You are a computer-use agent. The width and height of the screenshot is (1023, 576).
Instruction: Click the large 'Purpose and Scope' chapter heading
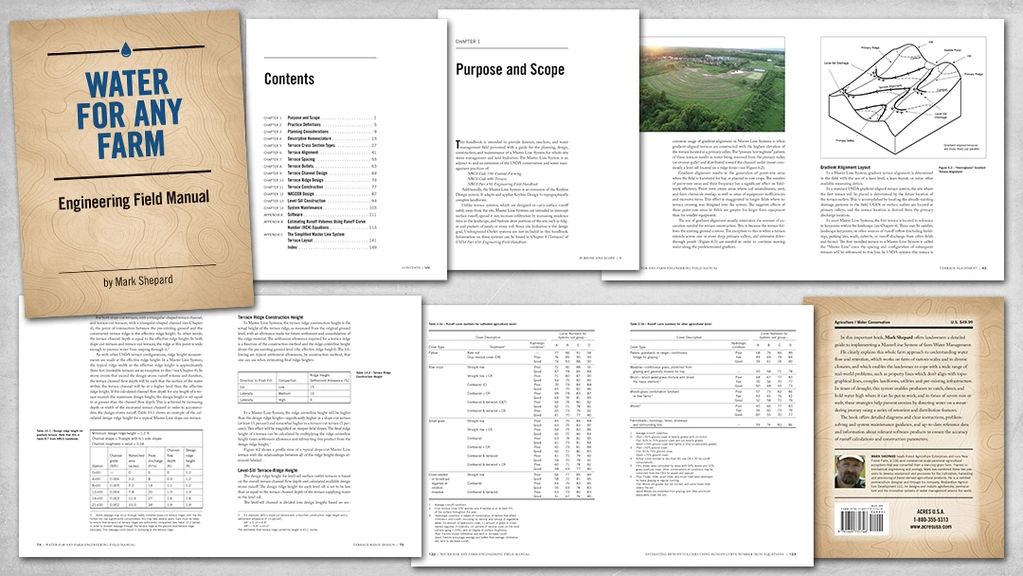tap(510, 70)
